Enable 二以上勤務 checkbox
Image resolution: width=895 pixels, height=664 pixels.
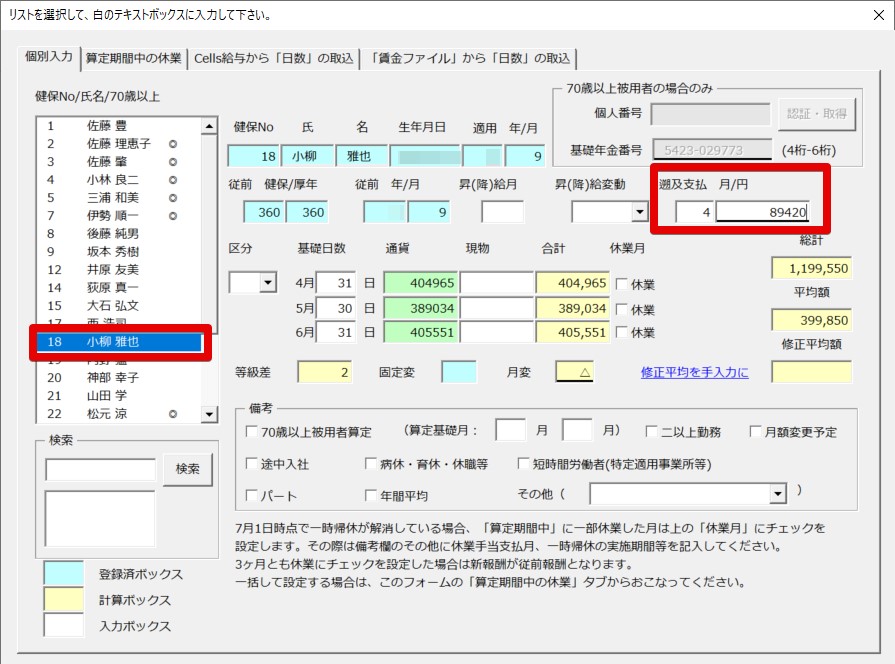click(651, 432)
